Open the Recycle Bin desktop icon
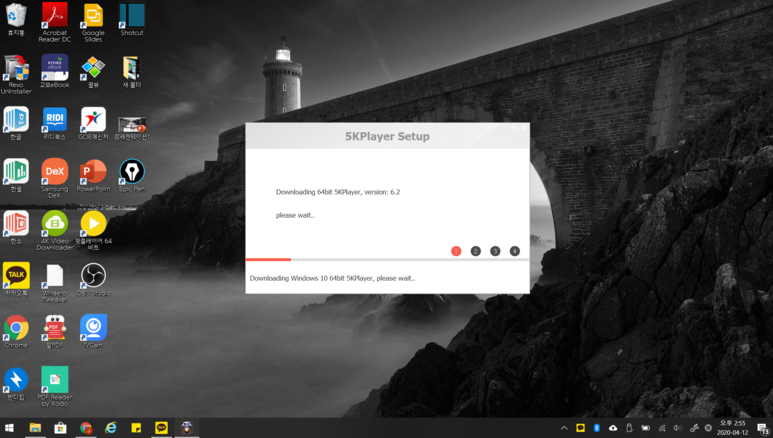 (16, 19)
